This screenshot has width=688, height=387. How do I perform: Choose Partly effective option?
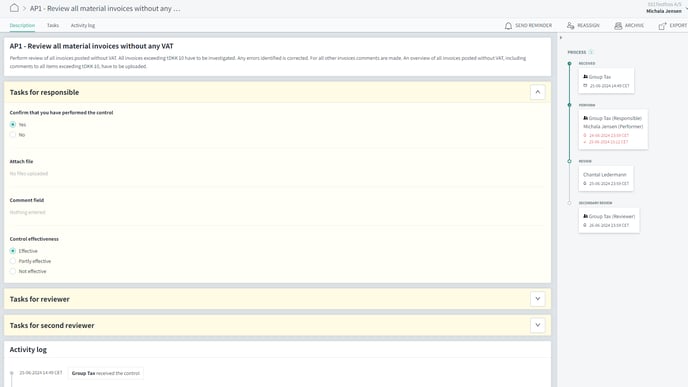[13, 261]
